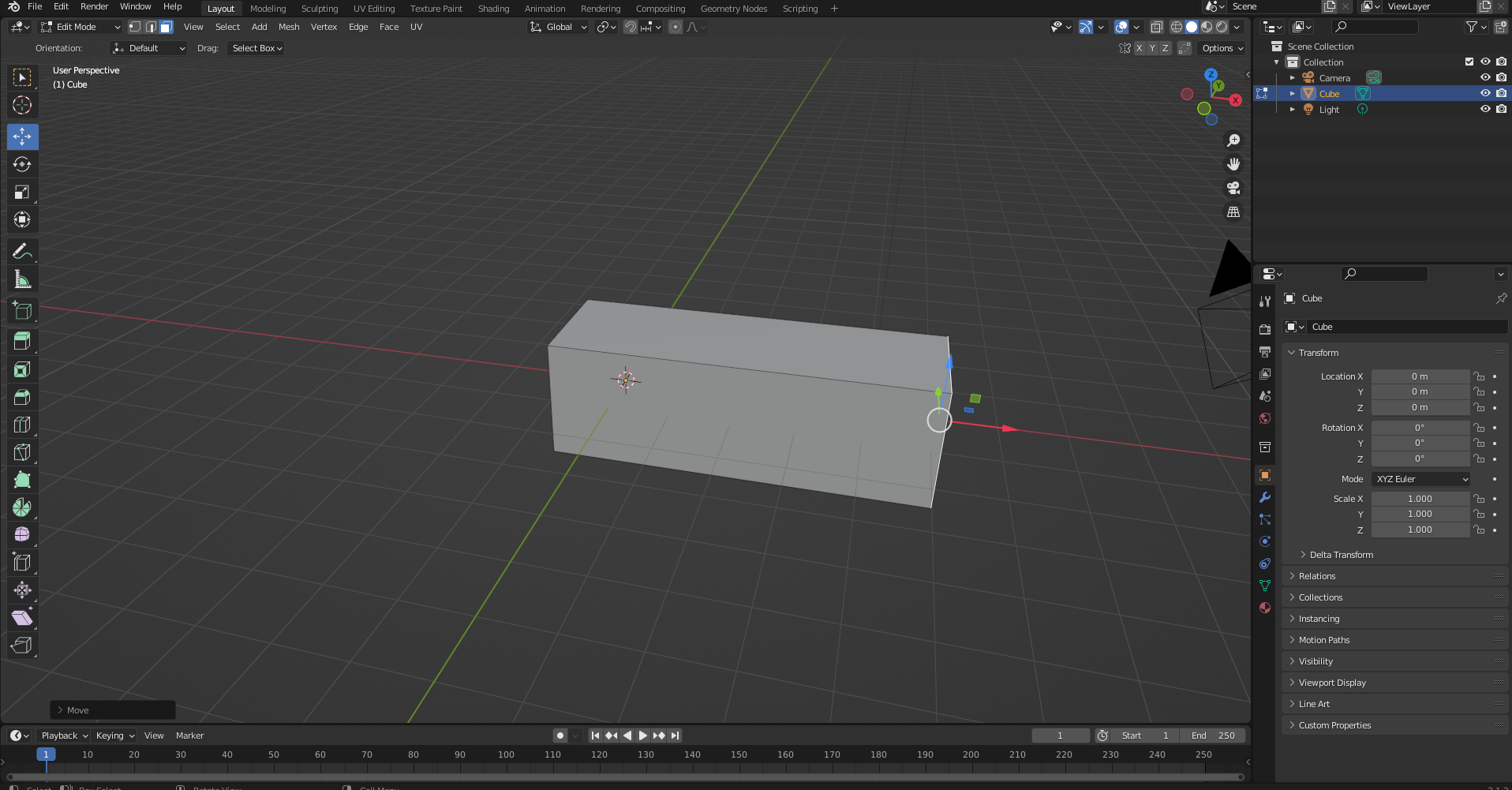This screenshot has height=790, width=1512.
Task: Select the Annotate tool
Action: [22, 252]
